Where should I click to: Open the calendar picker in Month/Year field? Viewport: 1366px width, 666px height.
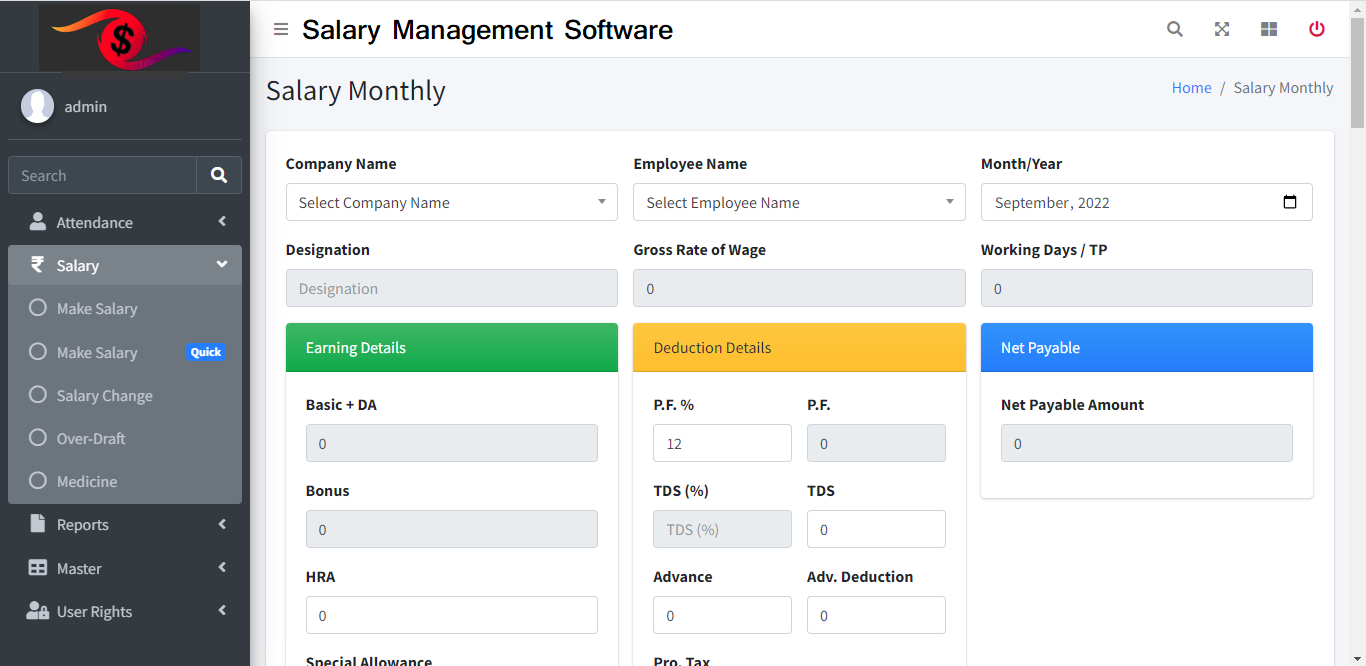click(x=1290, y=202)
